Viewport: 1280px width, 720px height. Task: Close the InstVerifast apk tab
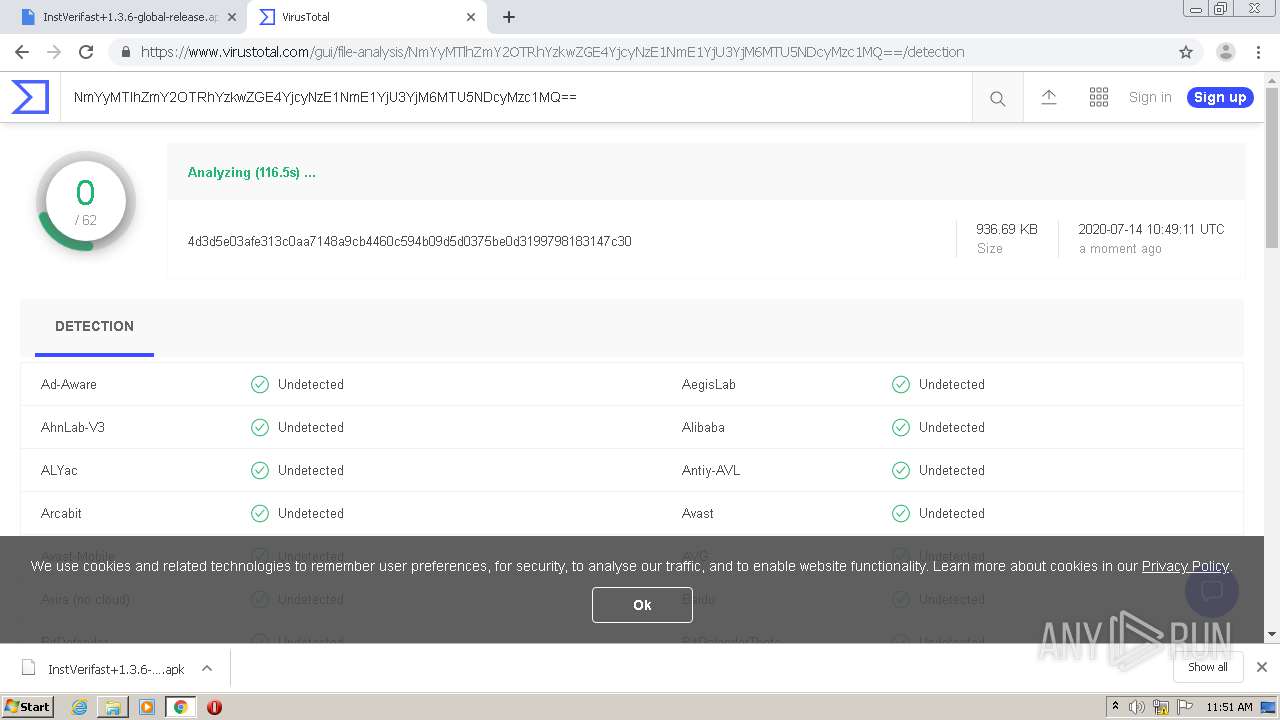pyautogui.click(x=232, y=17)
